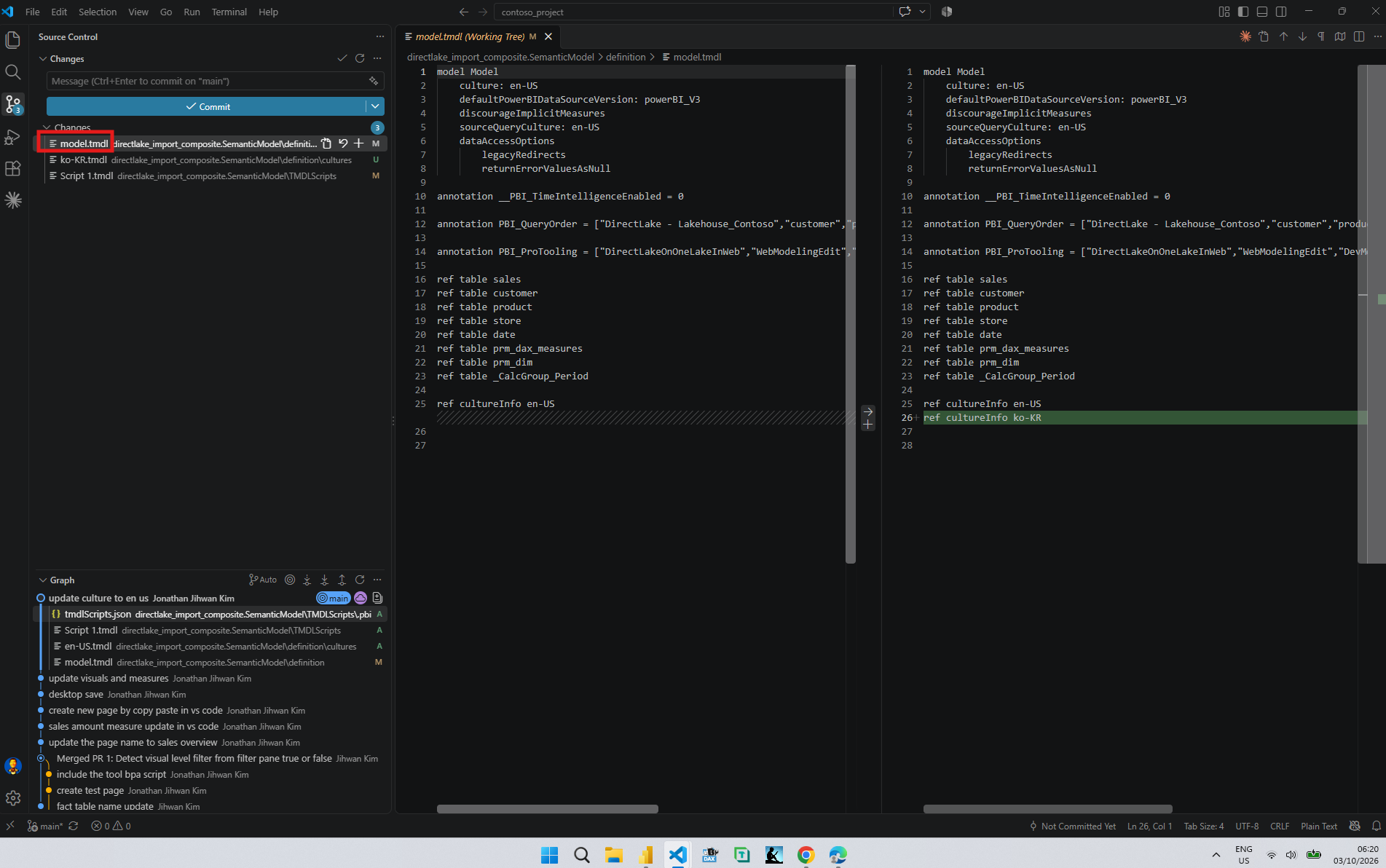
Task: Toggle secondary side bar layout button
Action: point(1281,12)
